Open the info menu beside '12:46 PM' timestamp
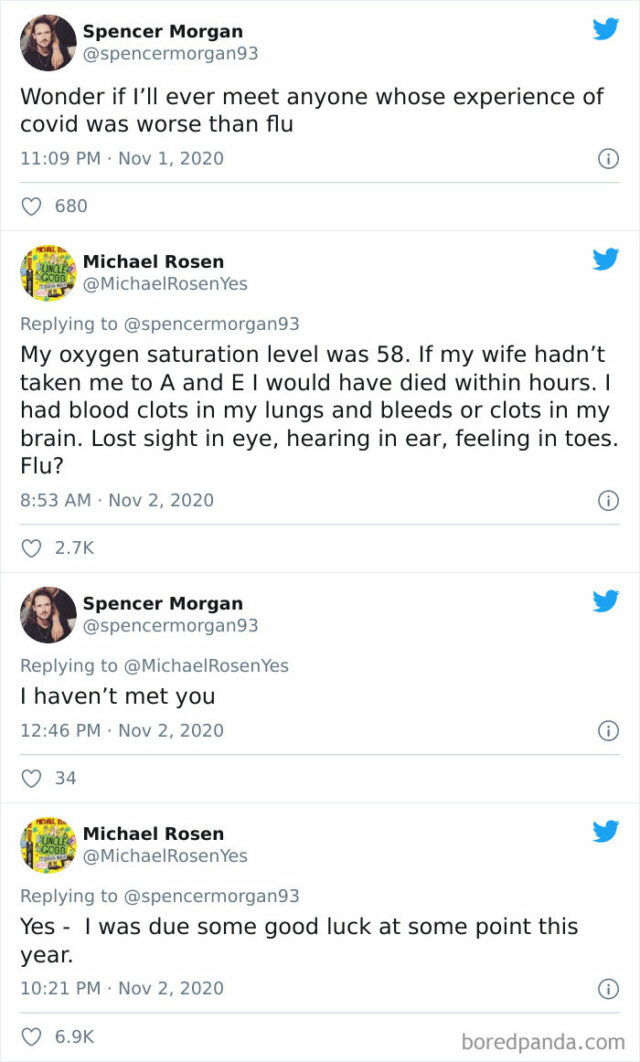 pyautogui.click(x=609, y=730)
